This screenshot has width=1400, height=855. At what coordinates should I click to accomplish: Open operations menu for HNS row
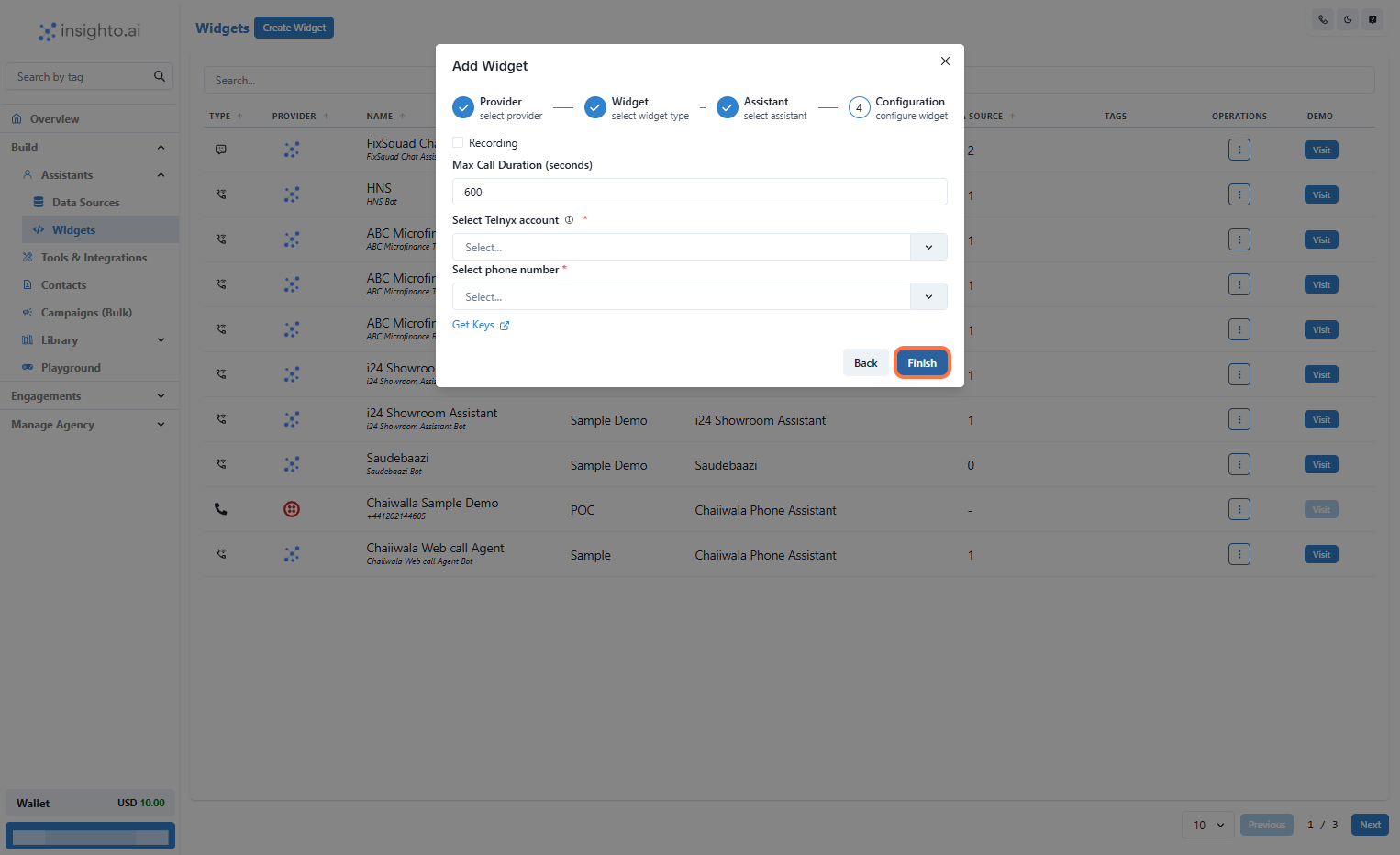coord(1239,194)
